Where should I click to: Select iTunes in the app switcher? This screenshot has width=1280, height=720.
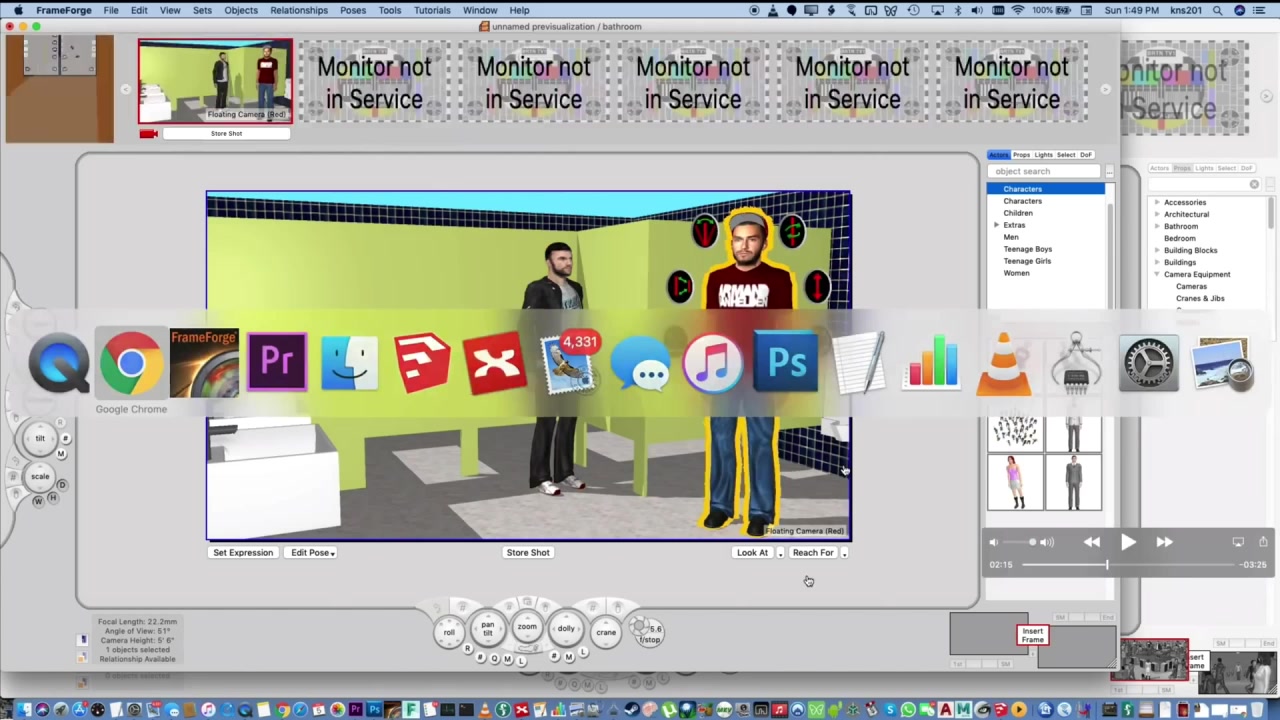[x=714, y=362]
